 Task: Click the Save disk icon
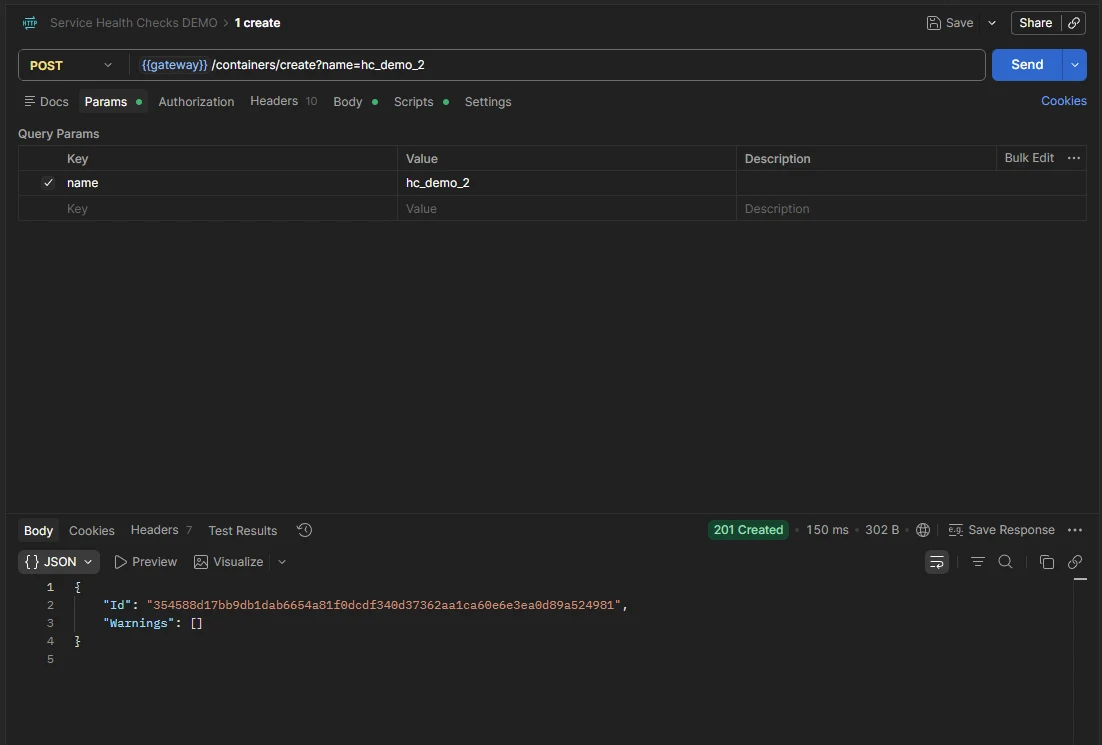[933, 23]
